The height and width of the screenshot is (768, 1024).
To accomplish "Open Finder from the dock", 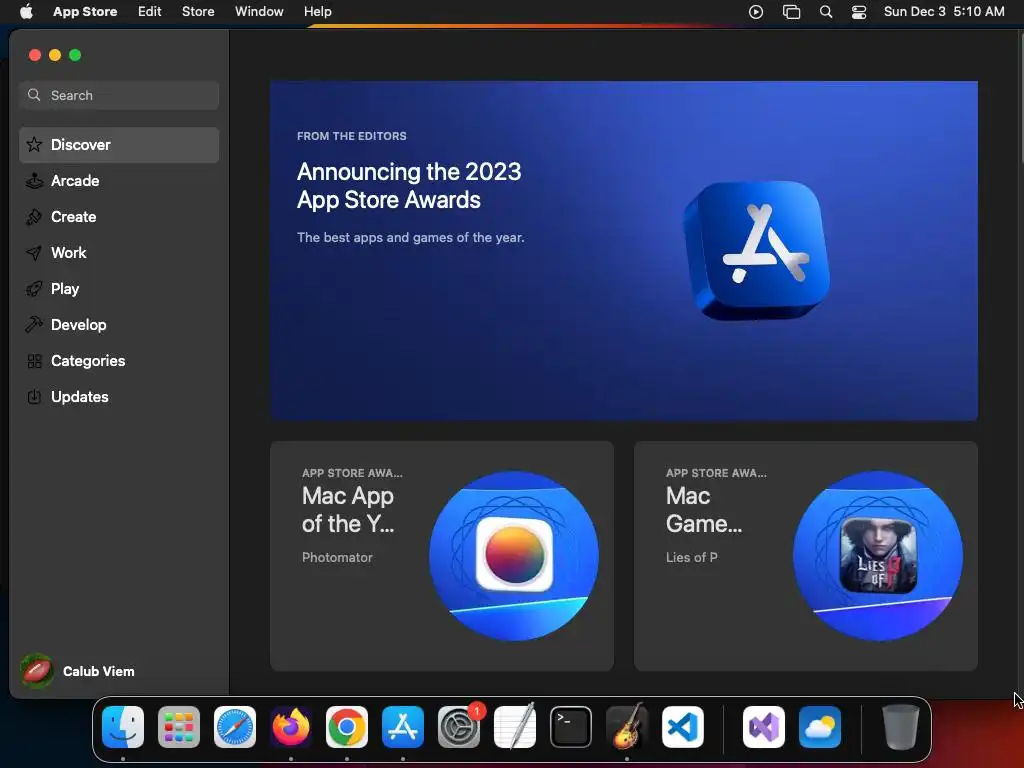I will point(123,726).
